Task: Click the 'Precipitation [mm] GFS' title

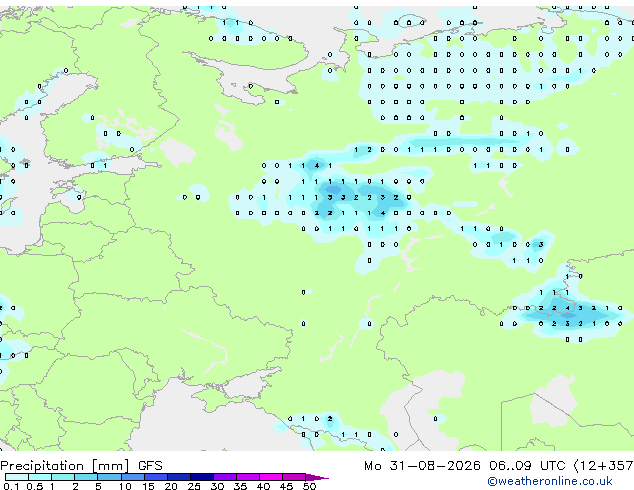Action: (x=81, y=466)
